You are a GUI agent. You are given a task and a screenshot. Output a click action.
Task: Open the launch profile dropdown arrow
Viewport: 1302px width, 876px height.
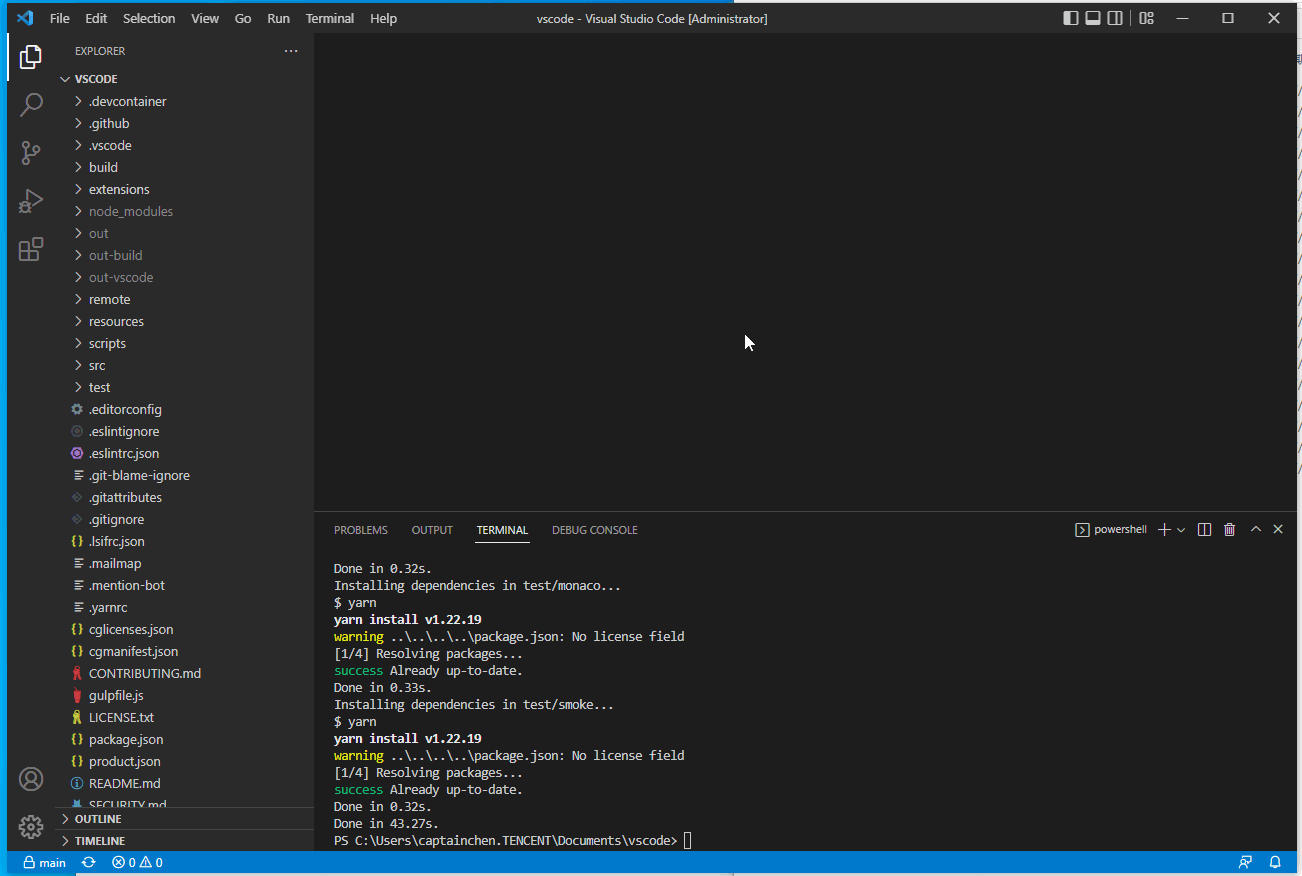point(1181,530)
